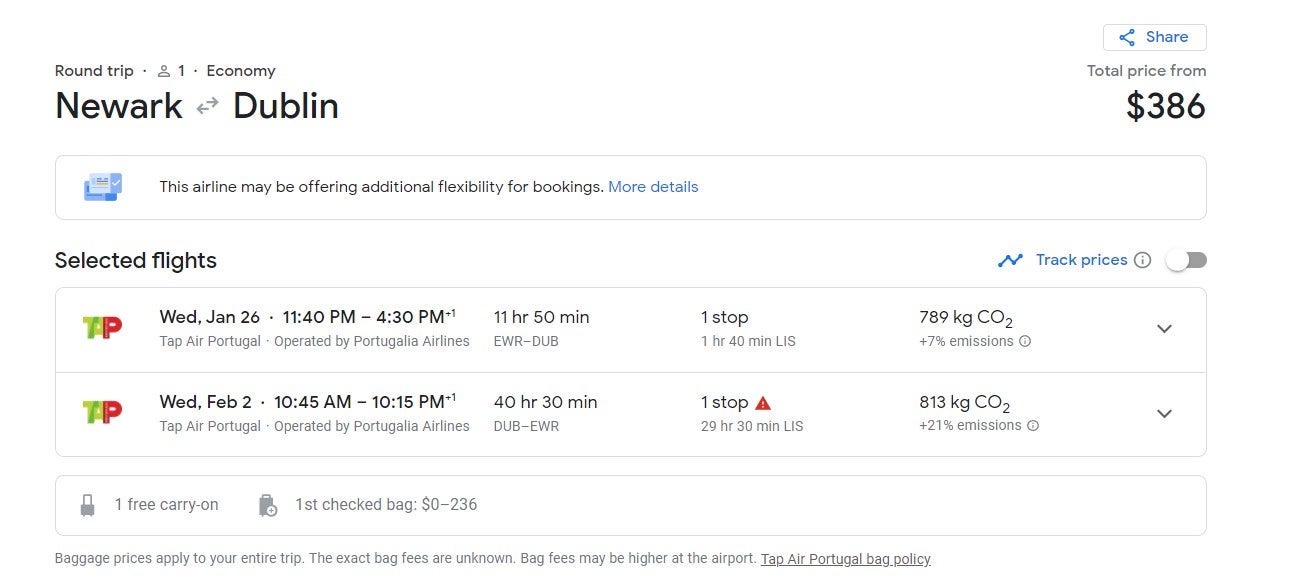Click the checked bag icon
The height and width of the screenshot is (588, 1293).
(267, 505)
